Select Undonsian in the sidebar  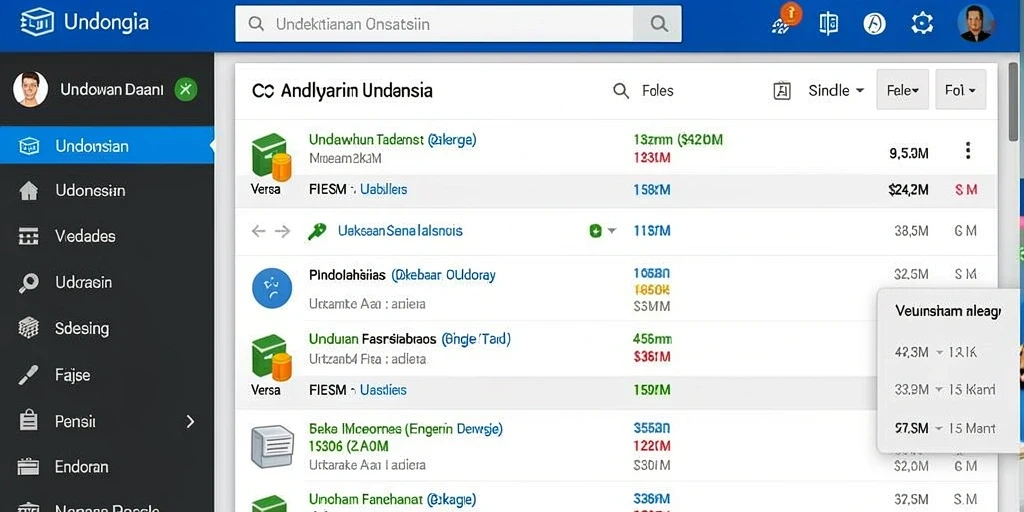click(106, 145)
